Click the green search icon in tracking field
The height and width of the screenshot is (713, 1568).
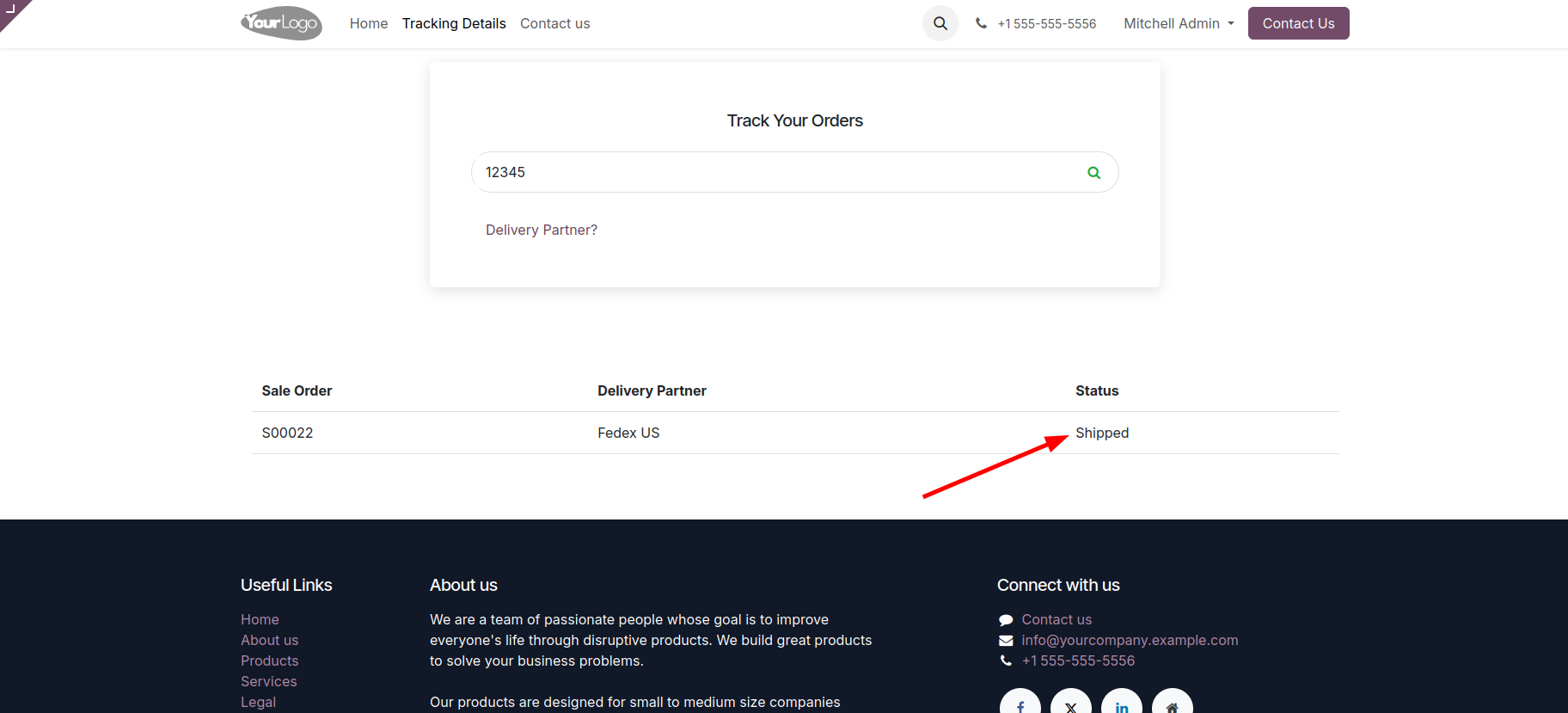[1093, 173]
